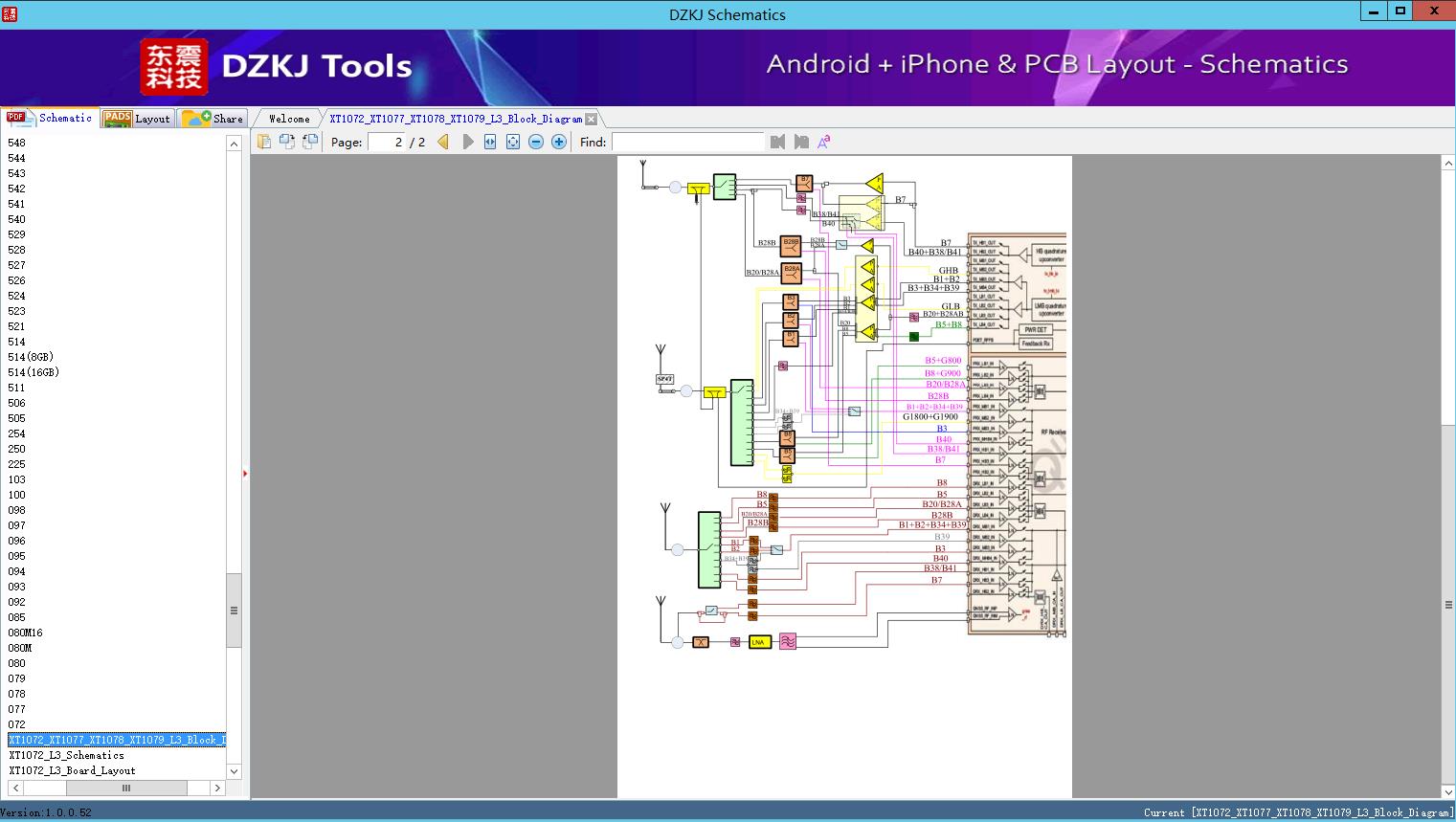Image resolution: width=1456 pixels, height=822 pixels.
Task: Click the next page arrow icon
Action: coord(467,142)
